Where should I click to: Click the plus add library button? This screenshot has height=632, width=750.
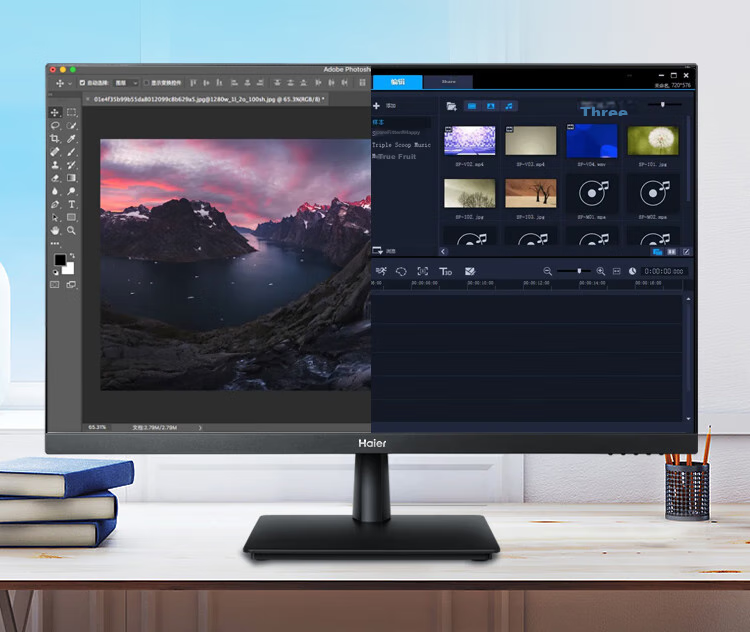(376, 106)
